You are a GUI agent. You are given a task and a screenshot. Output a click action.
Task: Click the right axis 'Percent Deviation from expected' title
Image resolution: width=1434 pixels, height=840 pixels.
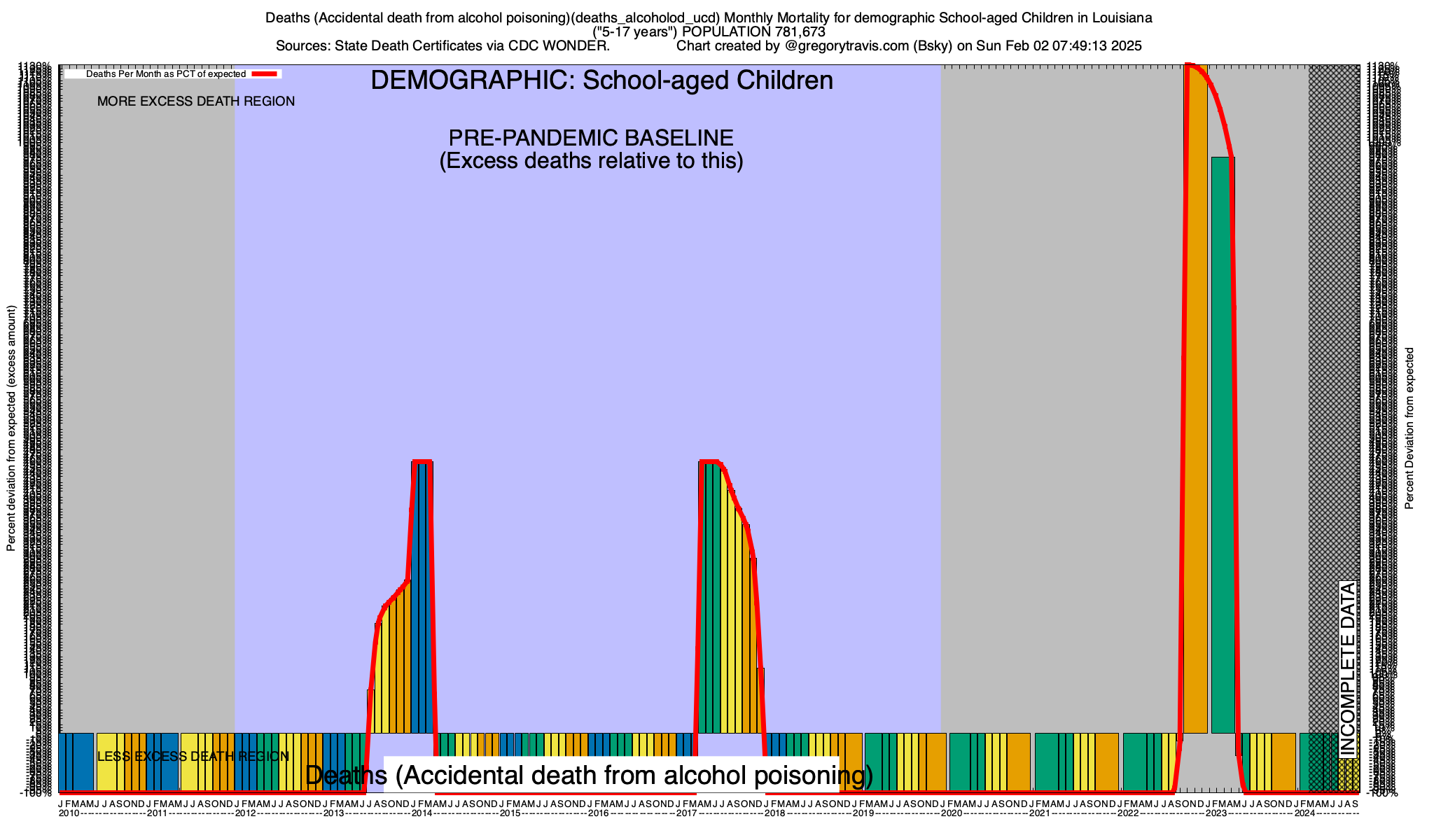[1409, 428]
